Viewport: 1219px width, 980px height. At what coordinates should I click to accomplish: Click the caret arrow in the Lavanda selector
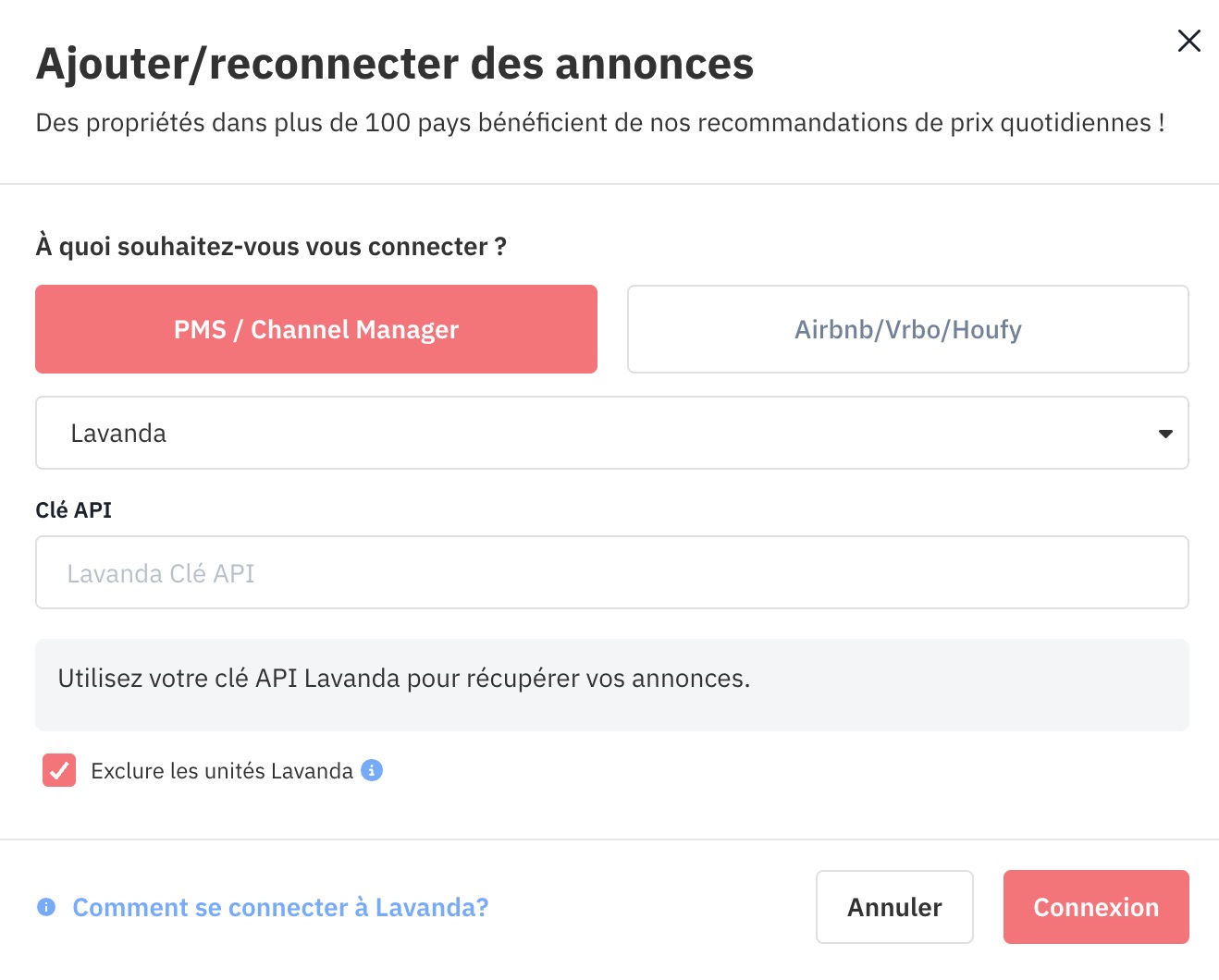[x=1165, y=434]
